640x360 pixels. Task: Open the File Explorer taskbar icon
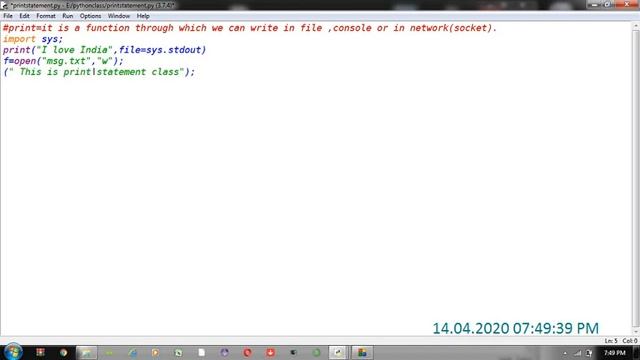86,353
